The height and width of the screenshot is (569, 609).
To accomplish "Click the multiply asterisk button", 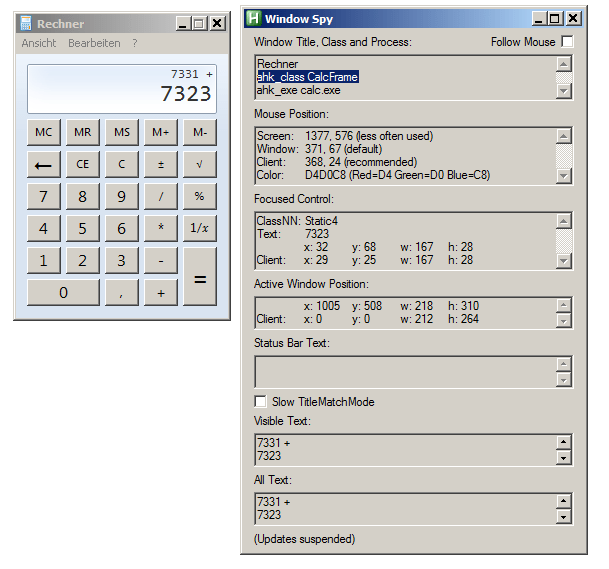I will 161,228.
